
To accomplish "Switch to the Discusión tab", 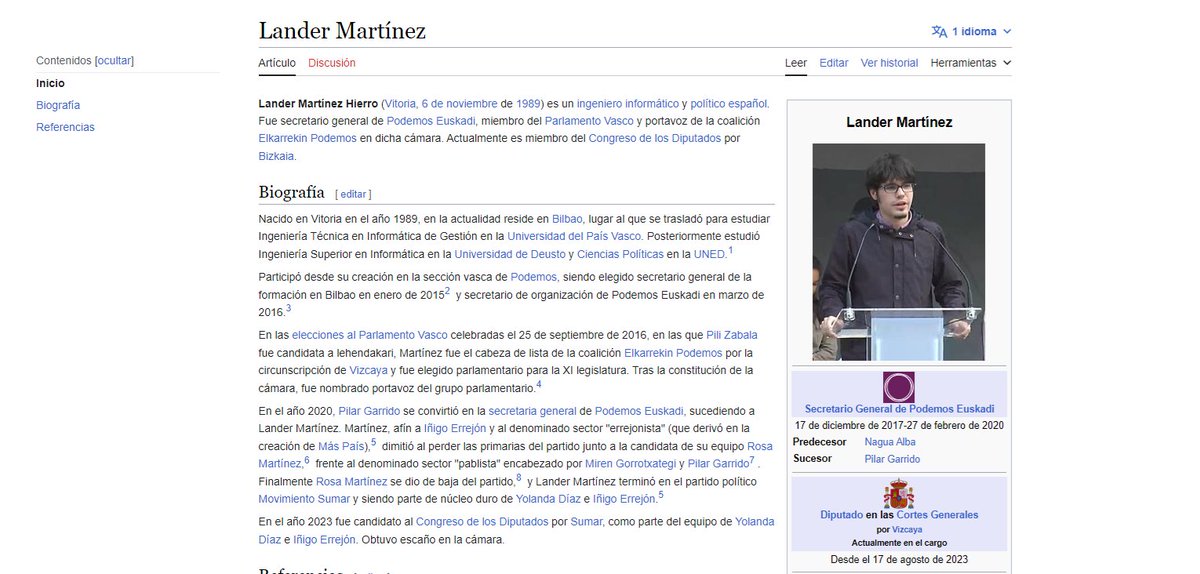I will (332, 63).
